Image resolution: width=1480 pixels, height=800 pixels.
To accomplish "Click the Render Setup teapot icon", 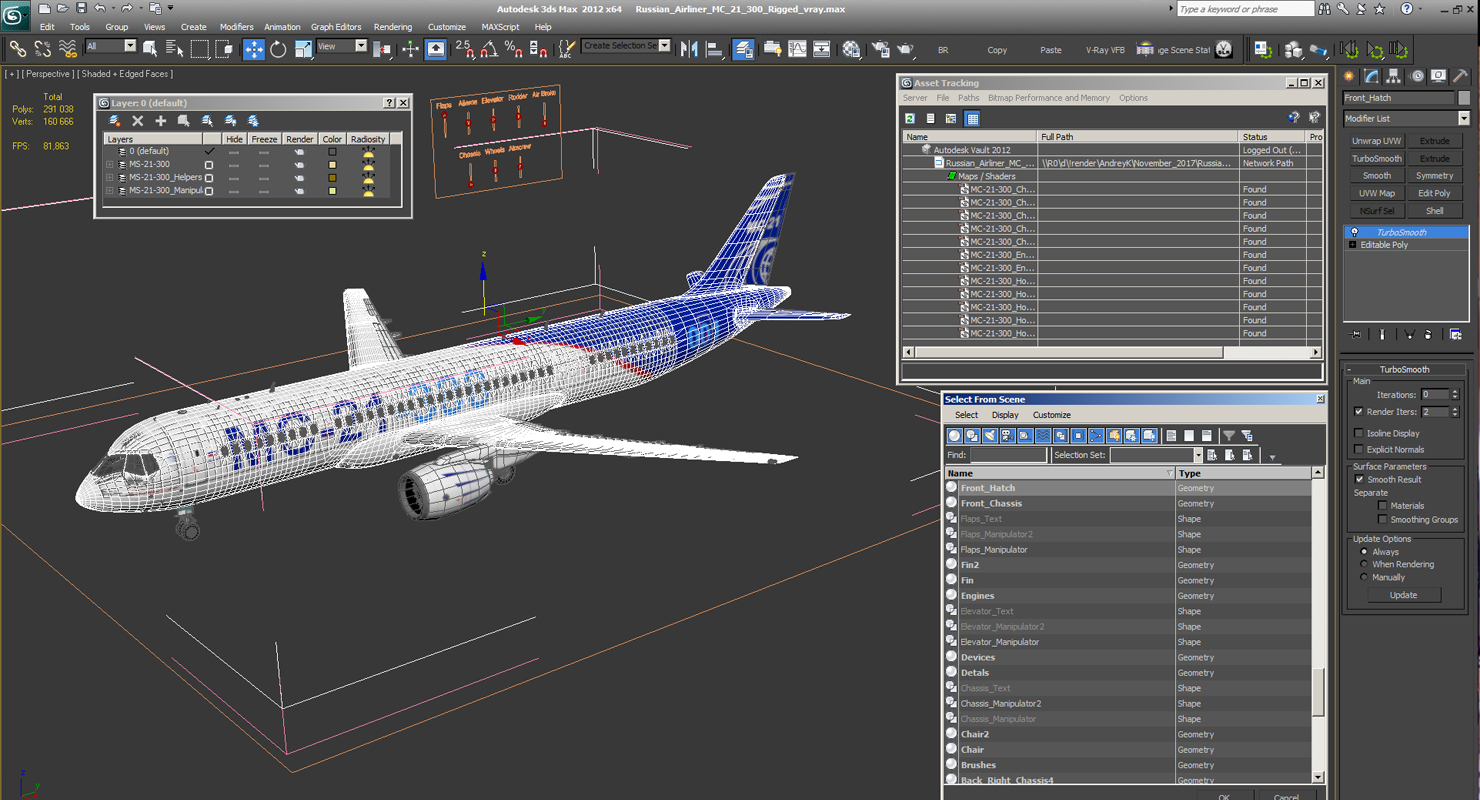I will [x=881, y=48].
